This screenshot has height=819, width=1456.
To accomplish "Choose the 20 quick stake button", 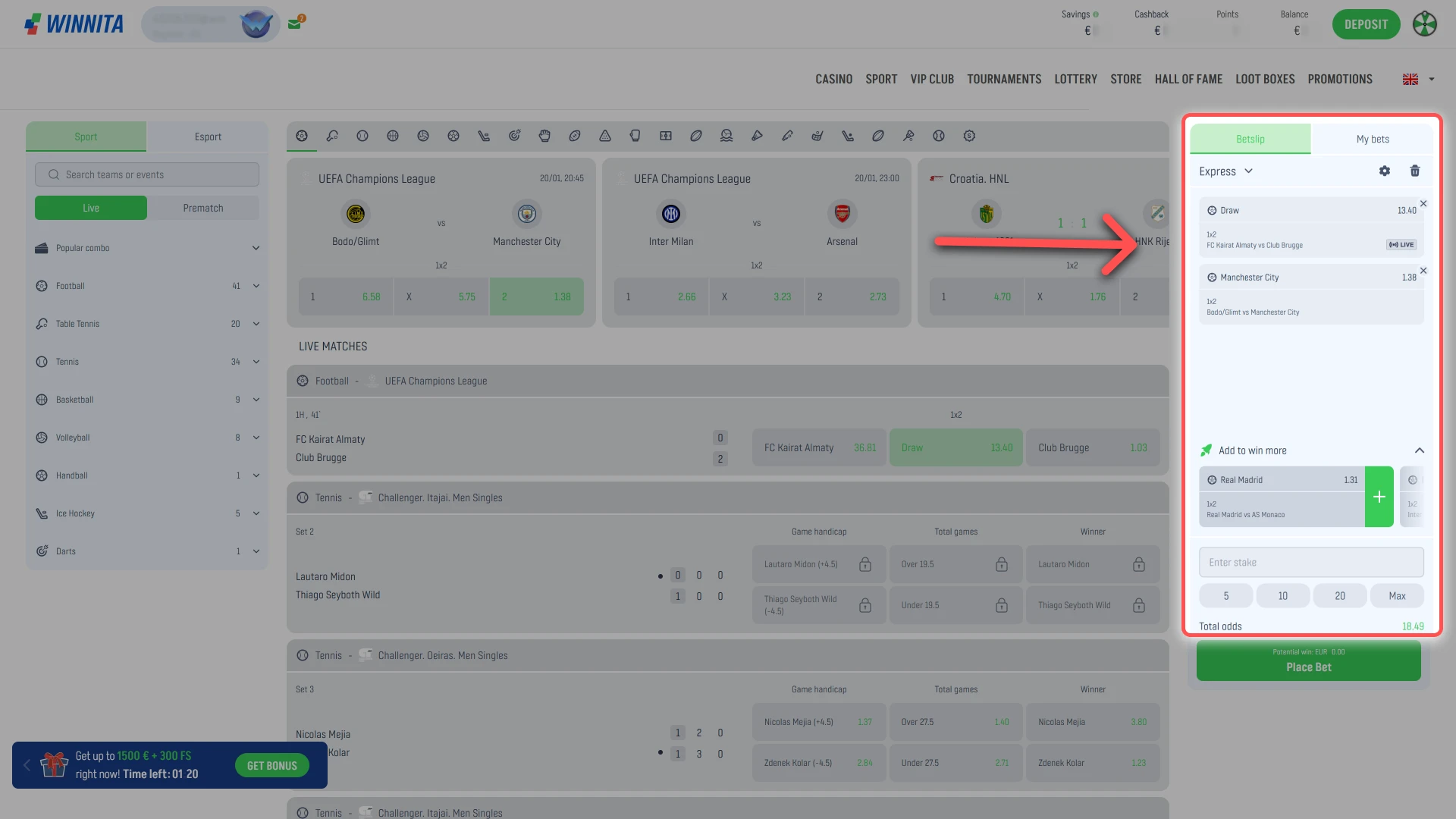I will point(1340,596).
